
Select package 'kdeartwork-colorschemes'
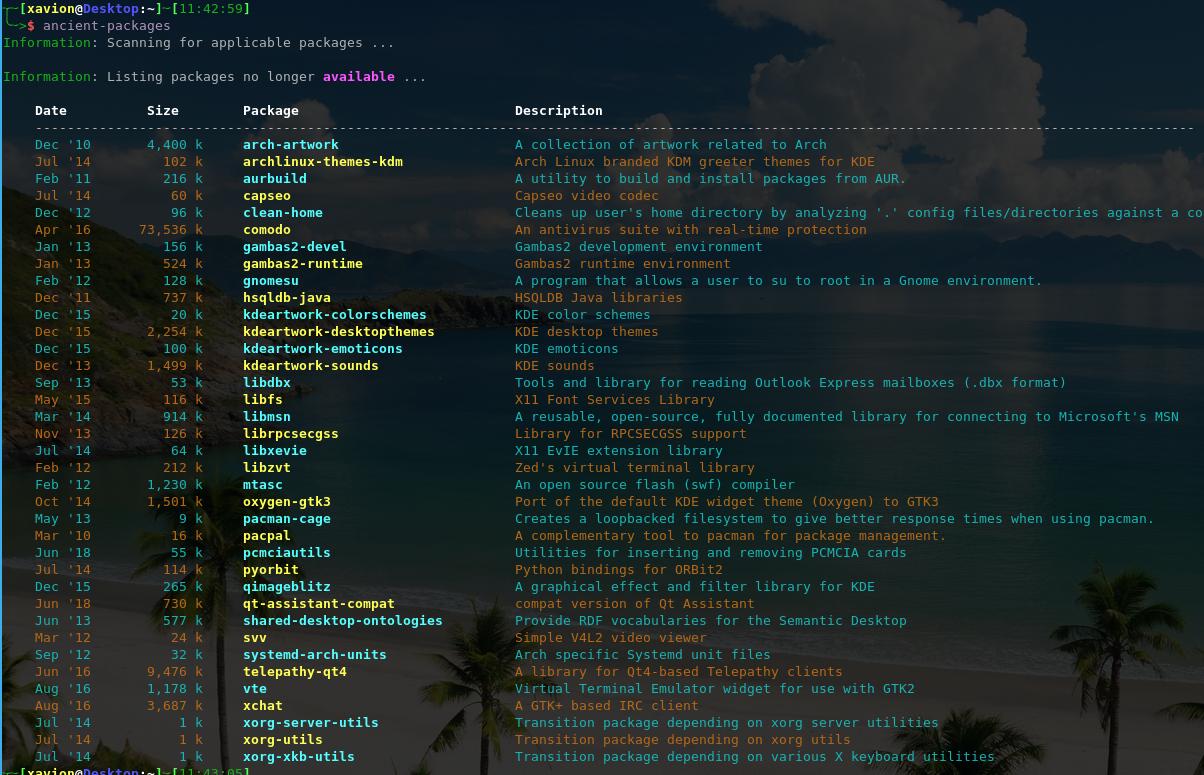(x=335, y=314)
